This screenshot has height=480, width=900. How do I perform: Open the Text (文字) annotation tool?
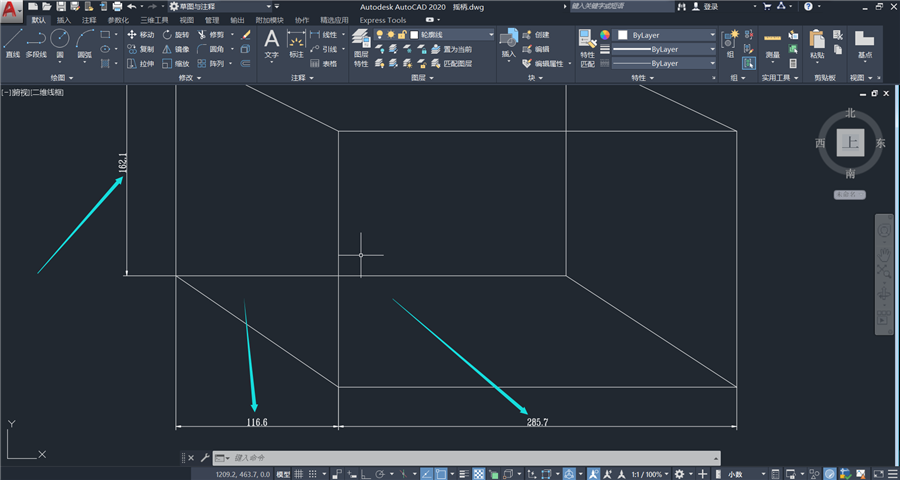point(271,45)
